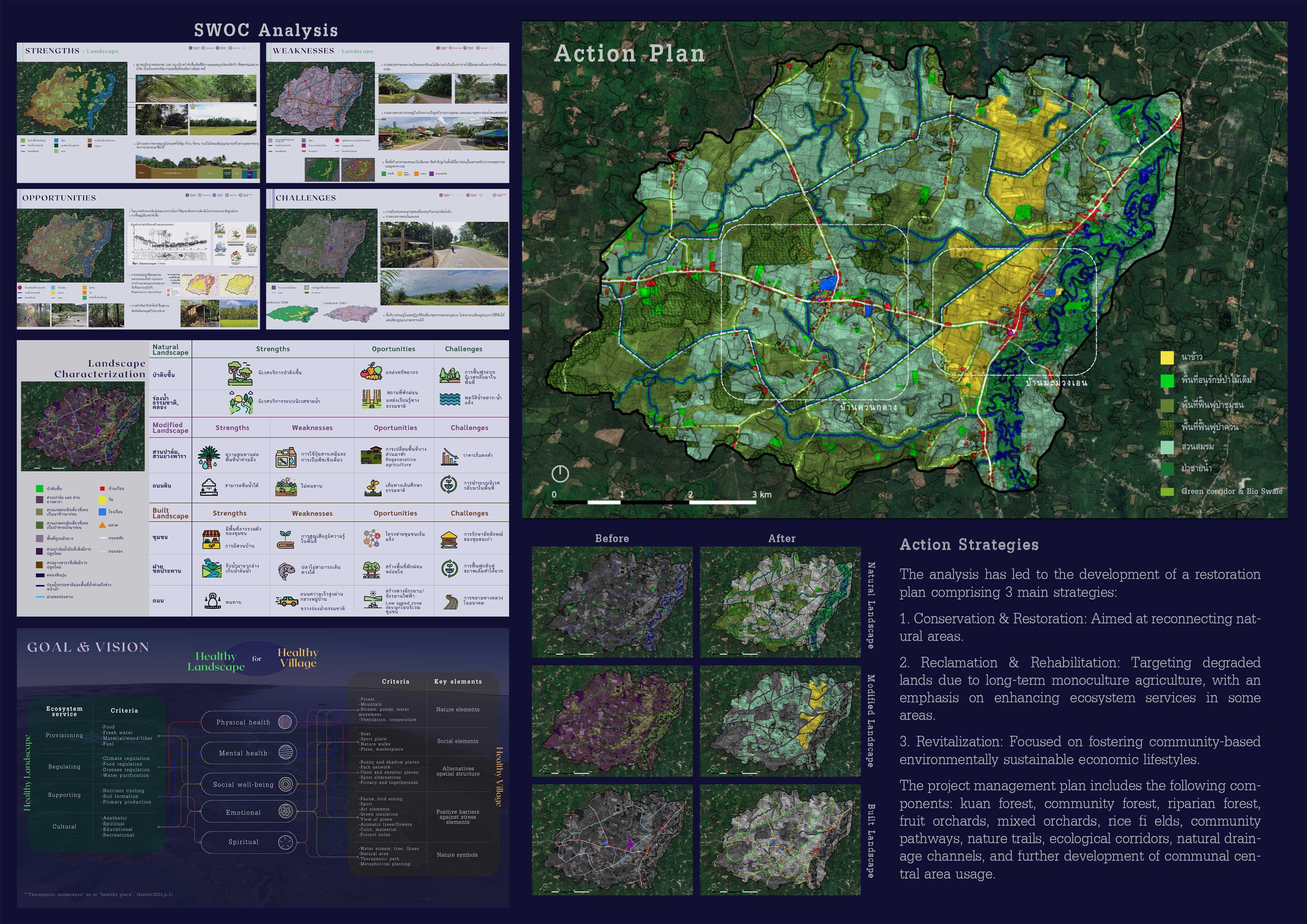1307x924 pixels.
Task: Click the Action Strategies heading
Action: coord(969,544)
